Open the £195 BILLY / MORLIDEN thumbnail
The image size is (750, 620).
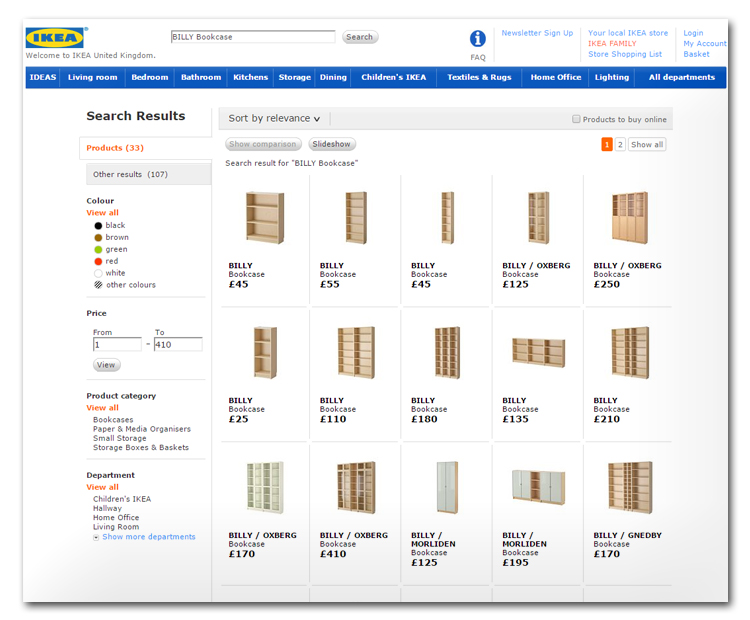pyautogui.click(x=539, y=486)
